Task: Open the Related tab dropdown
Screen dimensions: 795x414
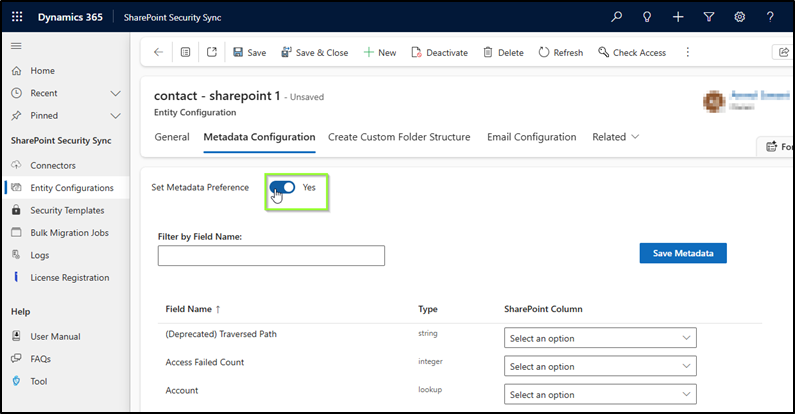Action: click(615, 137)
